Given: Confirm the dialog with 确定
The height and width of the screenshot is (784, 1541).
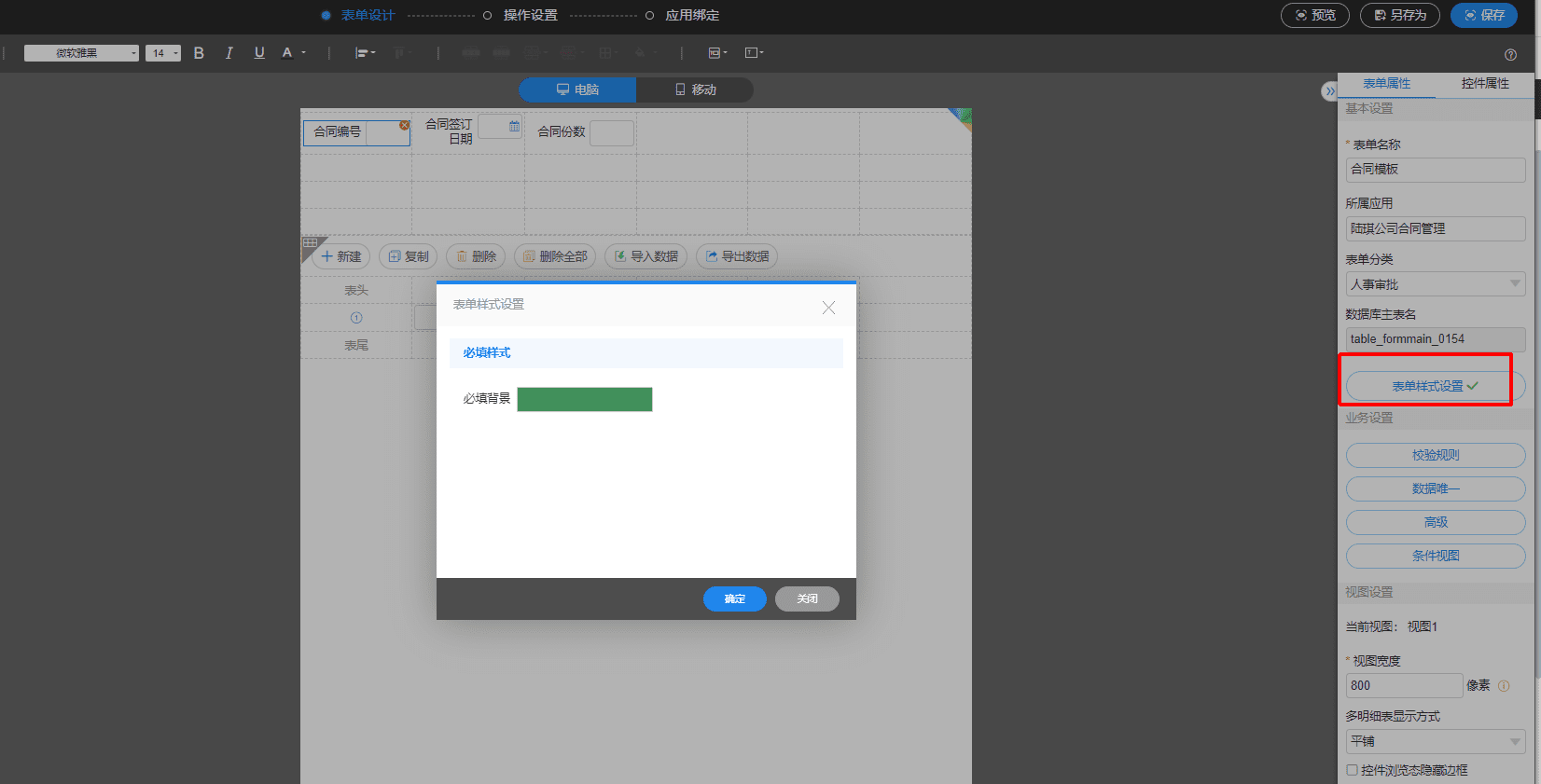Looking at the screenshot, I should (735, 598).
